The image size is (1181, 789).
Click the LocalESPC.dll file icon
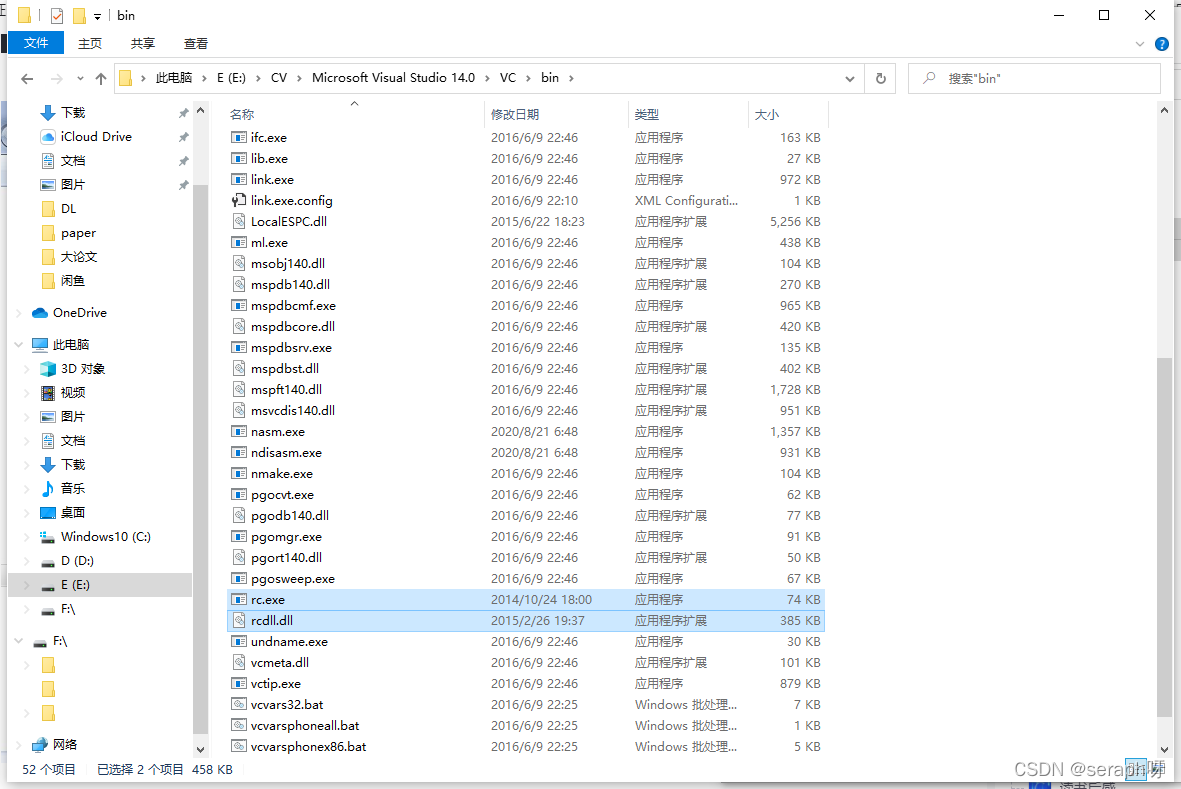[239, 221]
